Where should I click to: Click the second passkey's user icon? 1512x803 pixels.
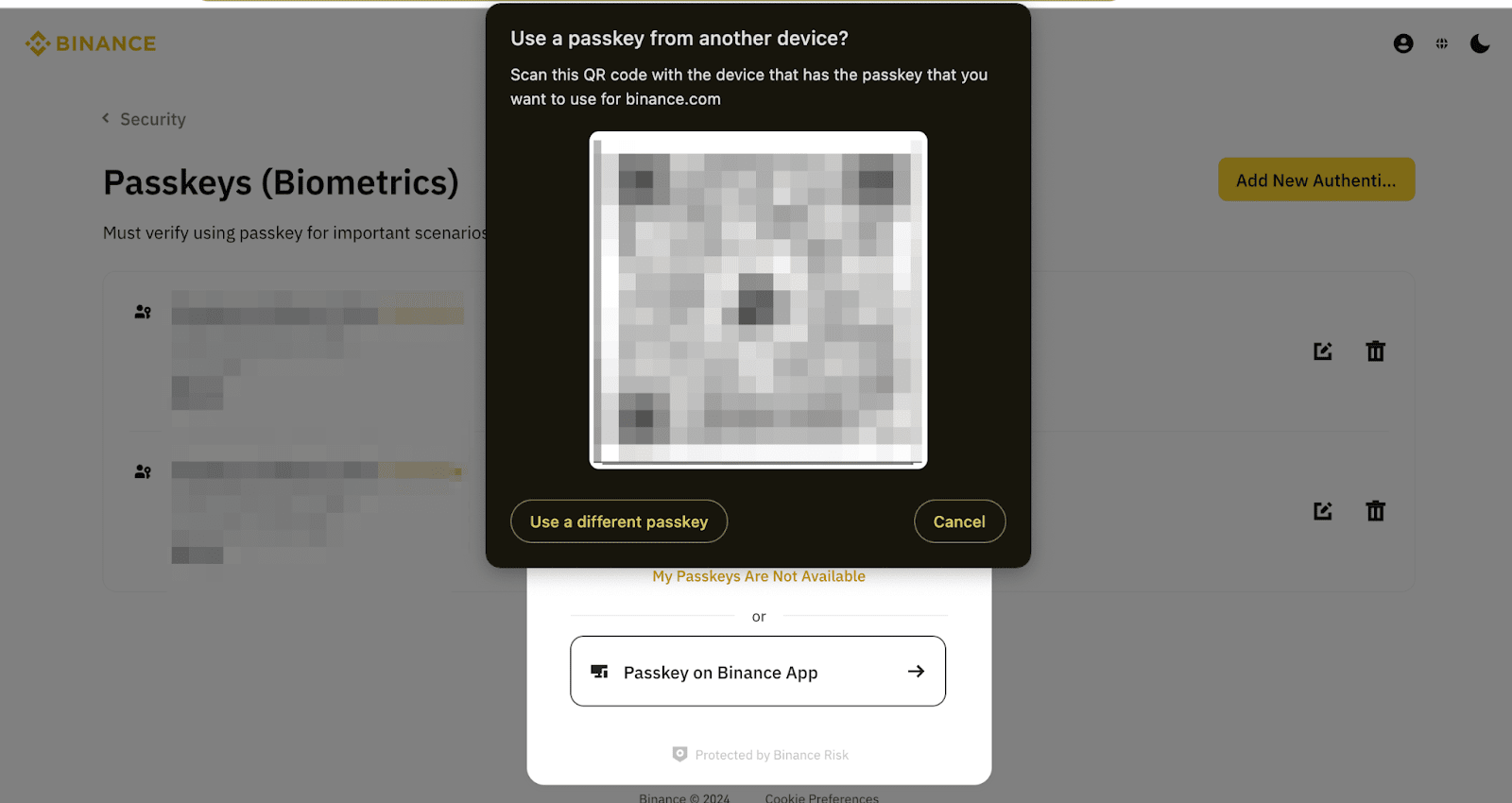click(143, 471)
